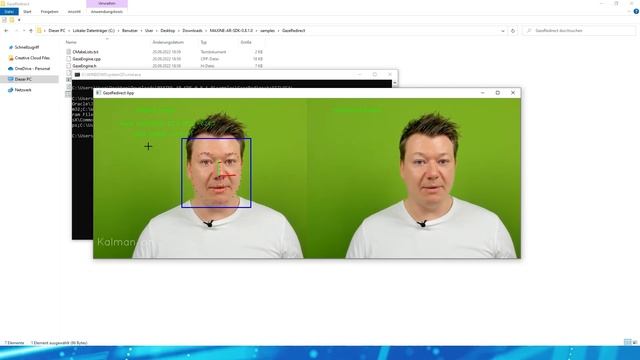
Task: Open Schnellzugriff in the navigation pane
Action: (27, 47)
